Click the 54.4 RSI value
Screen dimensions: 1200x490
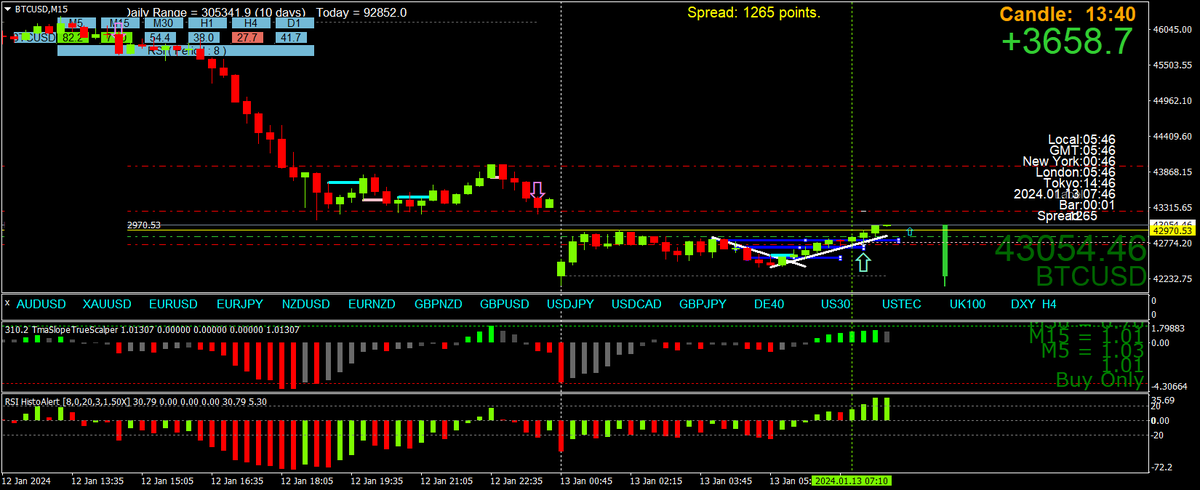[x=160, y=37]
